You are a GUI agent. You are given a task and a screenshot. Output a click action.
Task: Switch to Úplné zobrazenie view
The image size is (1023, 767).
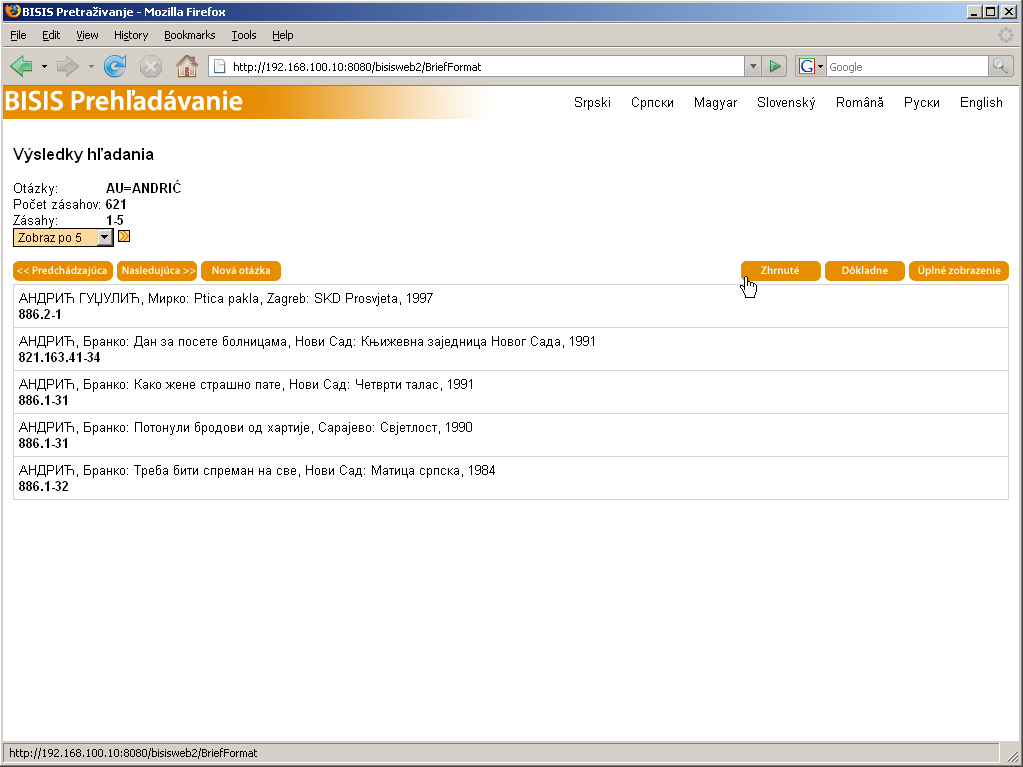(958, 271)
